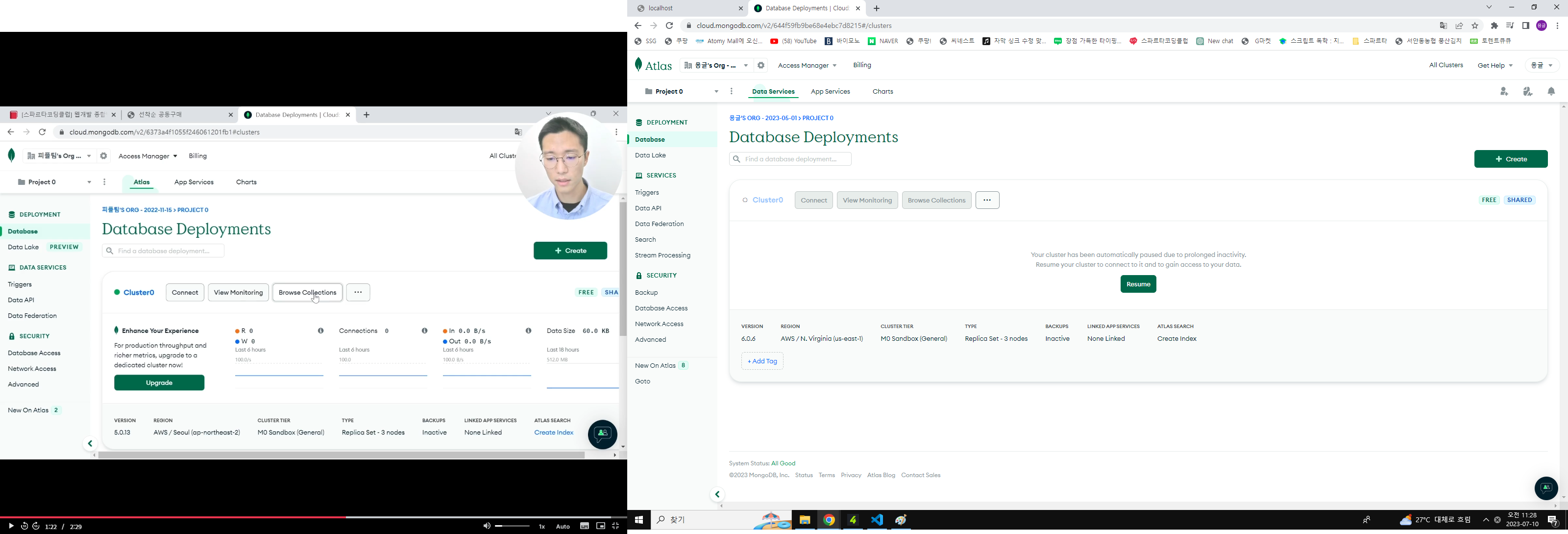Focus the Find a database deployment field
This screenshot has width=1568, height=534.
790,159
